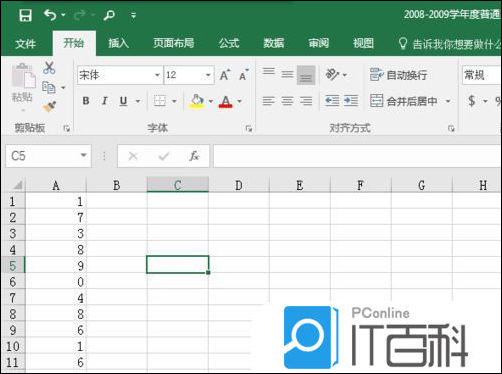This screenshot has width=502, height=374.
Task: Switch to the 开始 tab
Action: tap(74, 43)
